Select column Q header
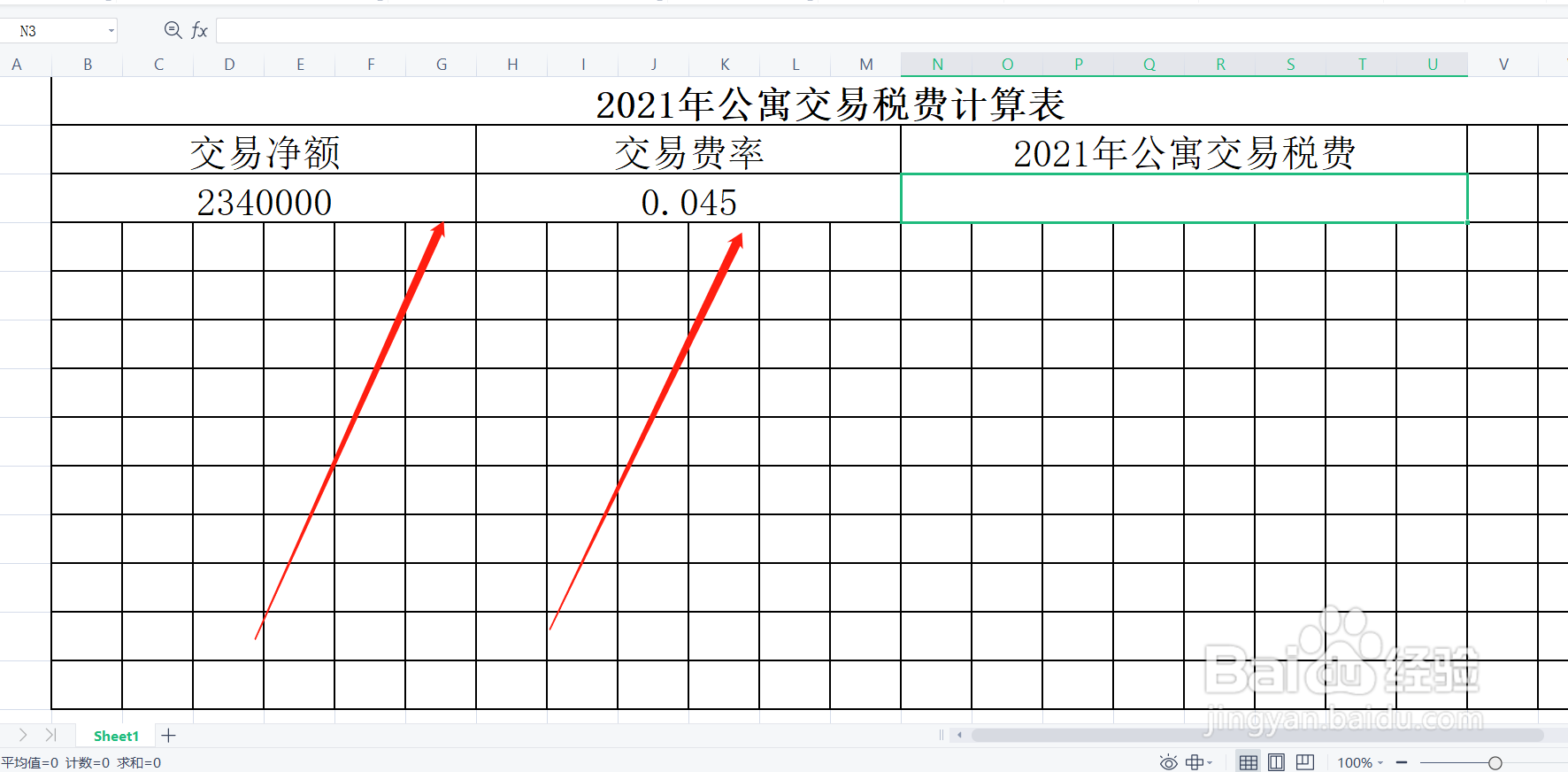The width and height of the screenshot is (1568, 772). point(1149,64)
